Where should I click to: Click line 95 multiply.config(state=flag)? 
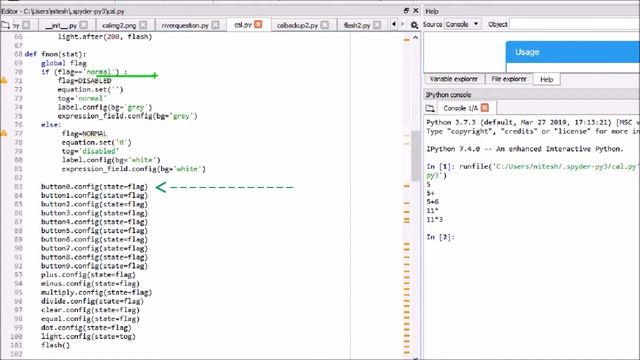(96, 292)
